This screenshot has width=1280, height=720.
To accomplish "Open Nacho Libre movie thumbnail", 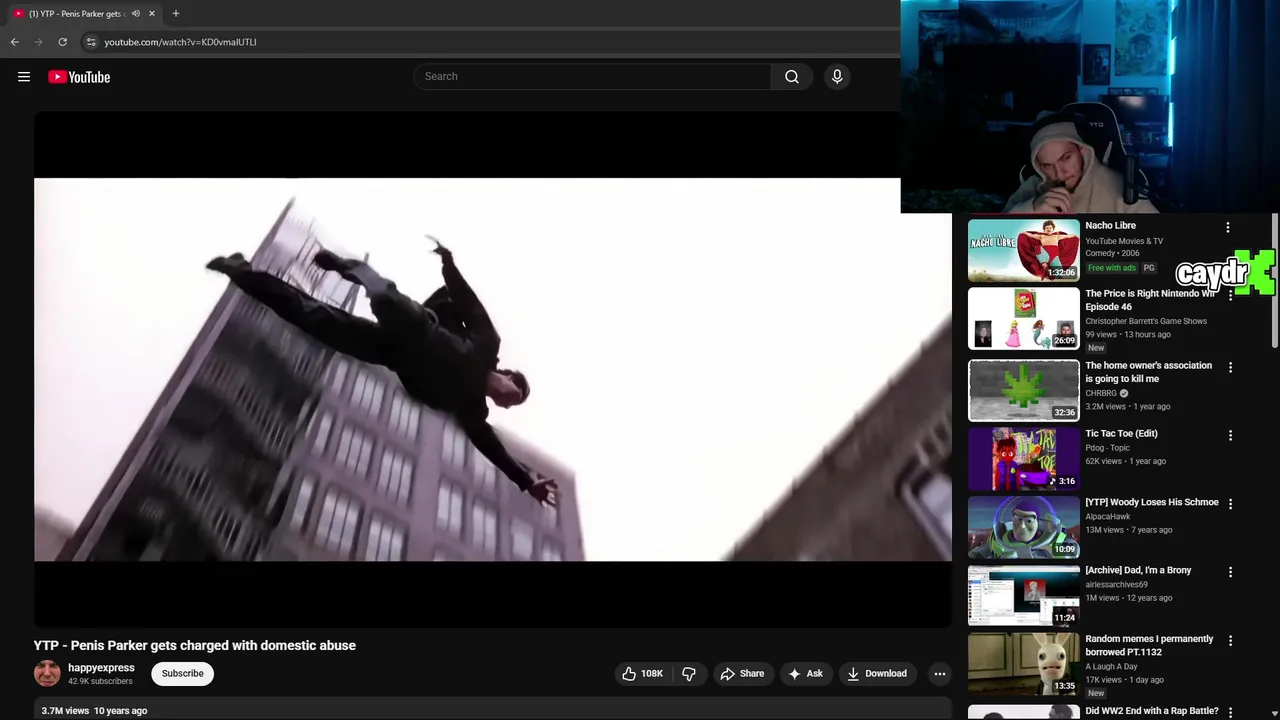I will 1024,250.
